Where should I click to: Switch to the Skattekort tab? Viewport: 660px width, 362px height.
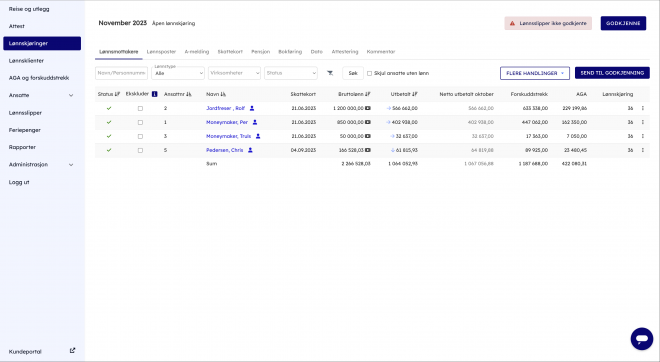(230, 52)
